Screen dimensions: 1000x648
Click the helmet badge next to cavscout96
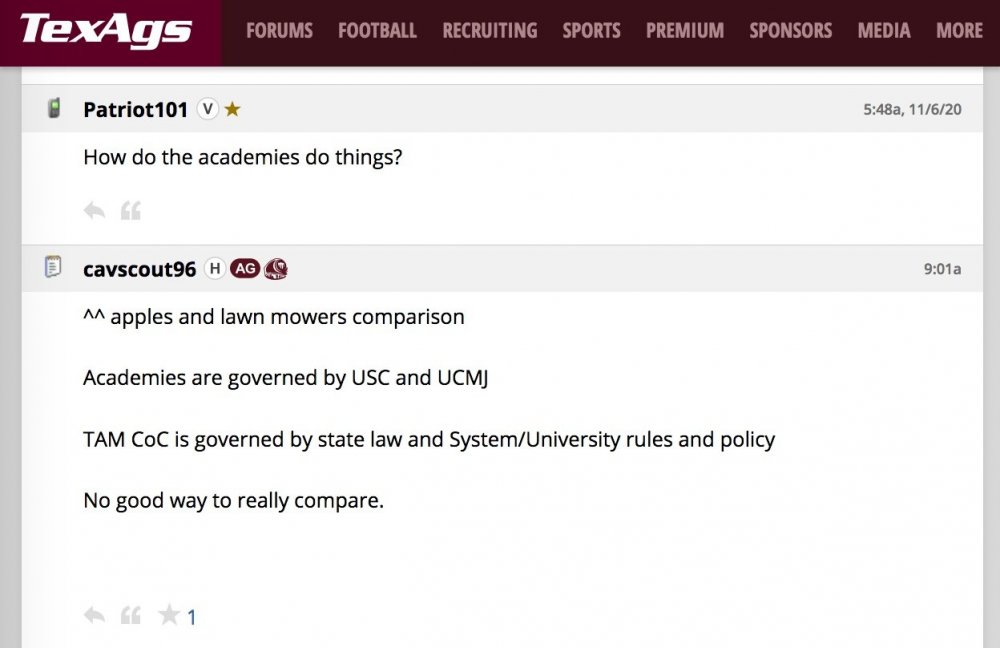click(276, 268)
